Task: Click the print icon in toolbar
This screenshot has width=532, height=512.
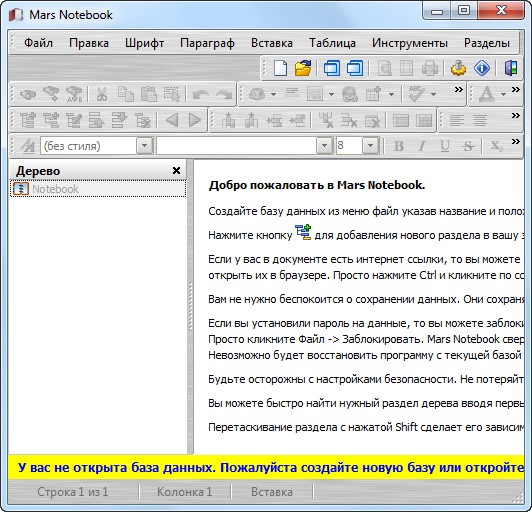Action: click(430, 68)
